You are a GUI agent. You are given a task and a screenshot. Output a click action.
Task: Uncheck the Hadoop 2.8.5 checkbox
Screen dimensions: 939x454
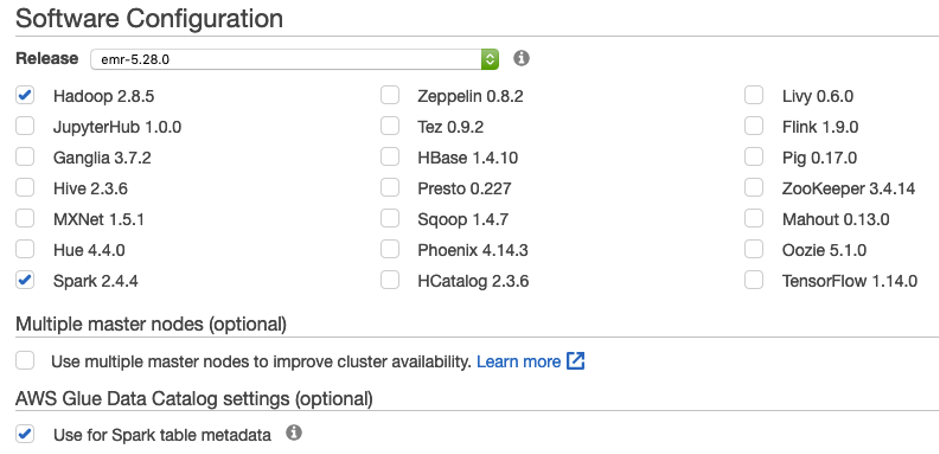coord(25,95)
